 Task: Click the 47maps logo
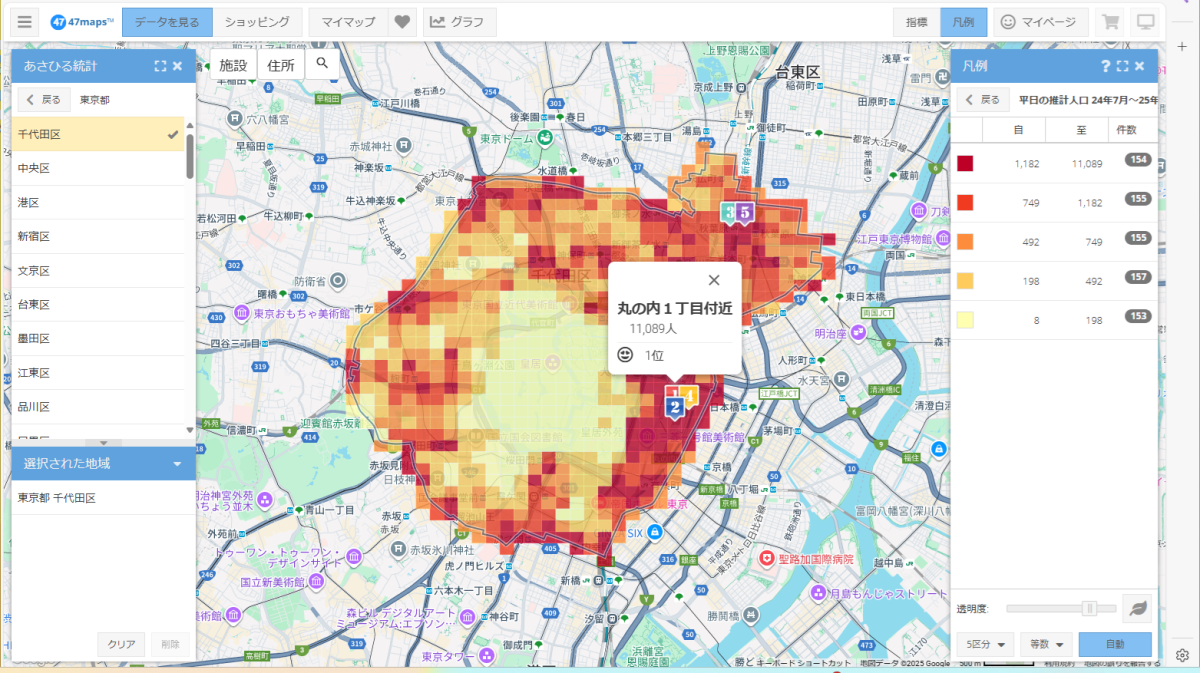click(81, 22)
